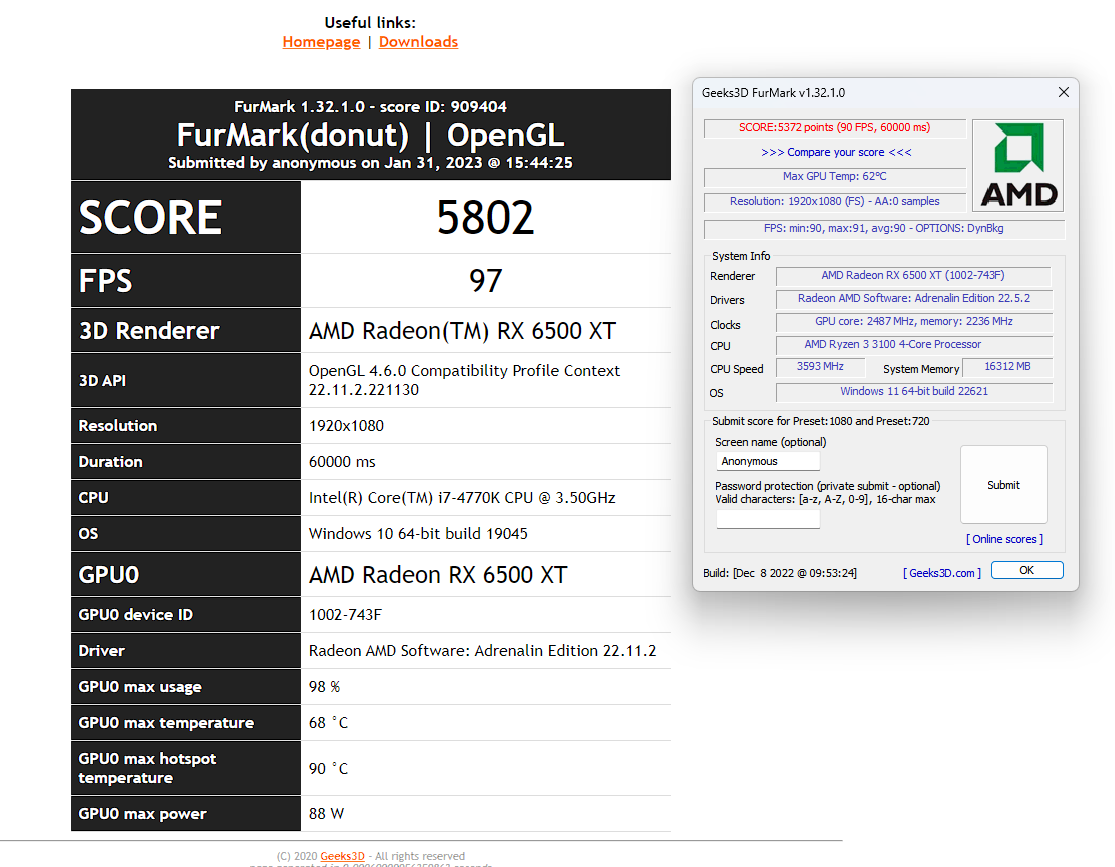Click GPU0 max hotspot temperature value 90 °C

pyautogui.click(x=329, y=769)
